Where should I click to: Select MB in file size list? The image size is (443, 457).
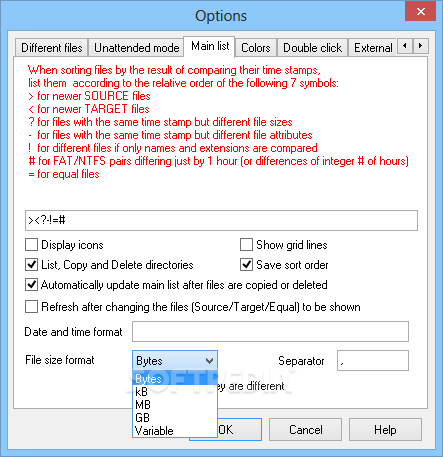click(175, 405)
